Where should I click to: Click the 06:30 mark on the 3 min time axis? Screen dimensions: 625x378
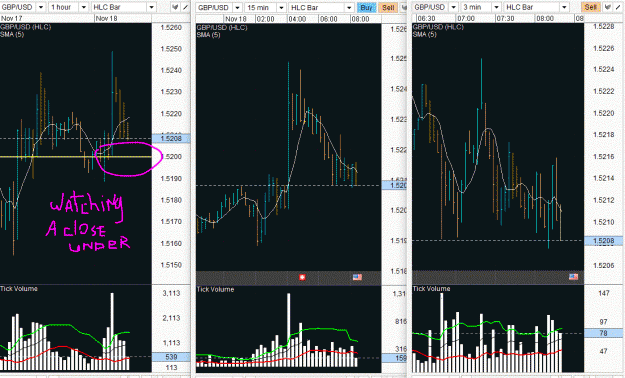[x=426, y=19]
